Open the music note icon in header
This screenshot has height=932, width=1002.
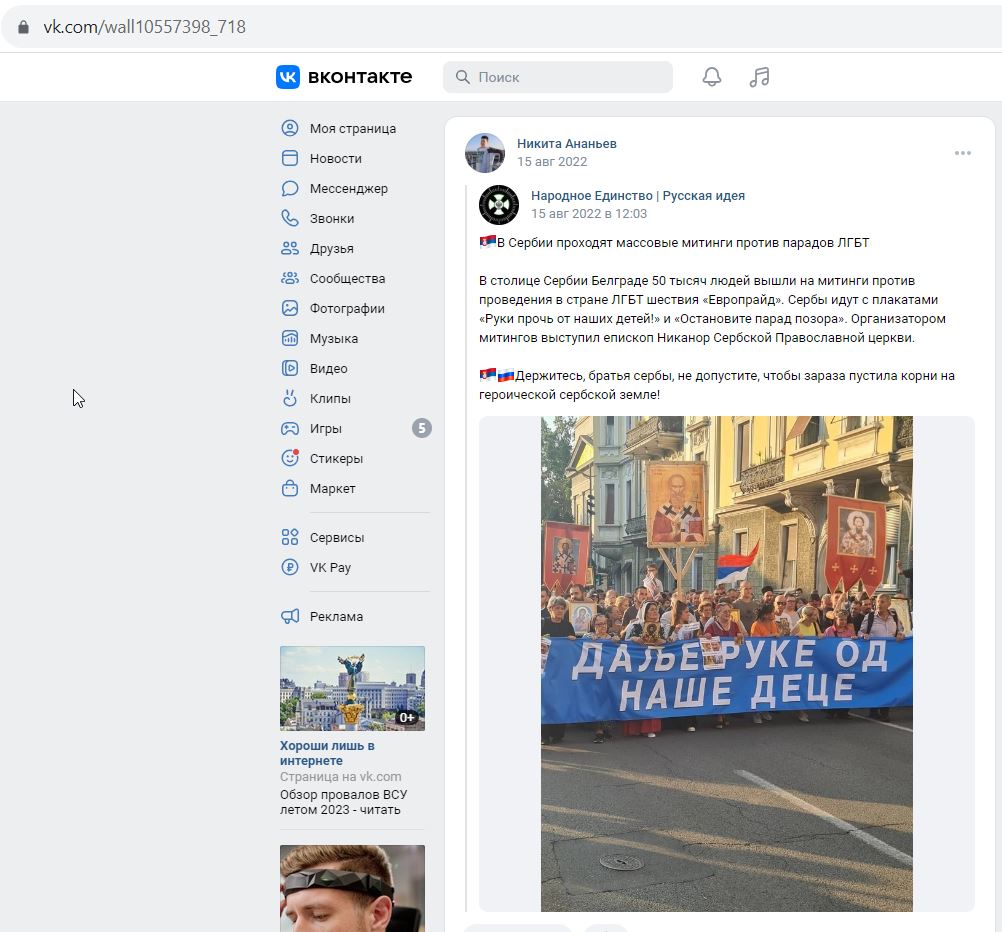(759, 77)
